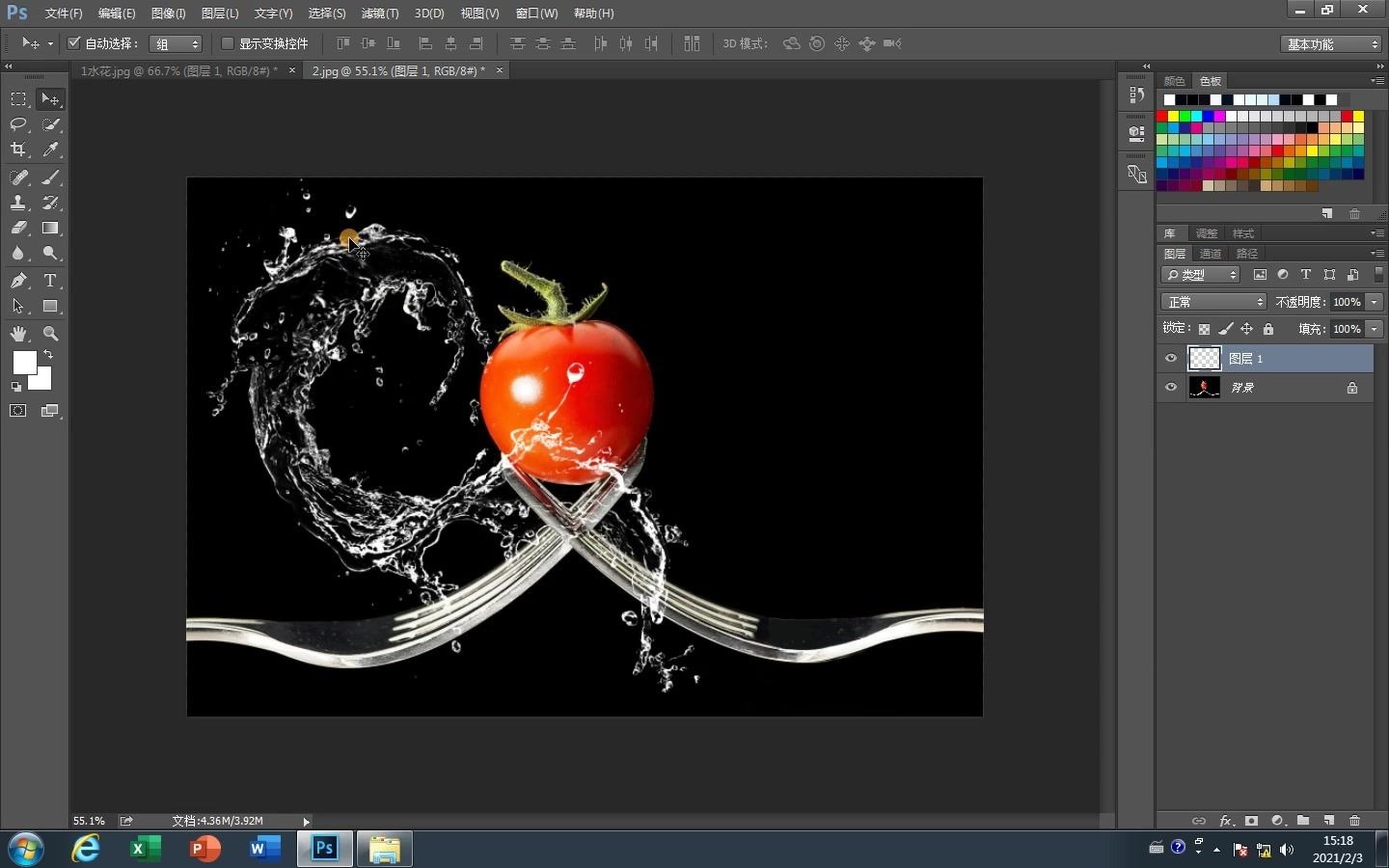Select the Eraser tool

18,229
